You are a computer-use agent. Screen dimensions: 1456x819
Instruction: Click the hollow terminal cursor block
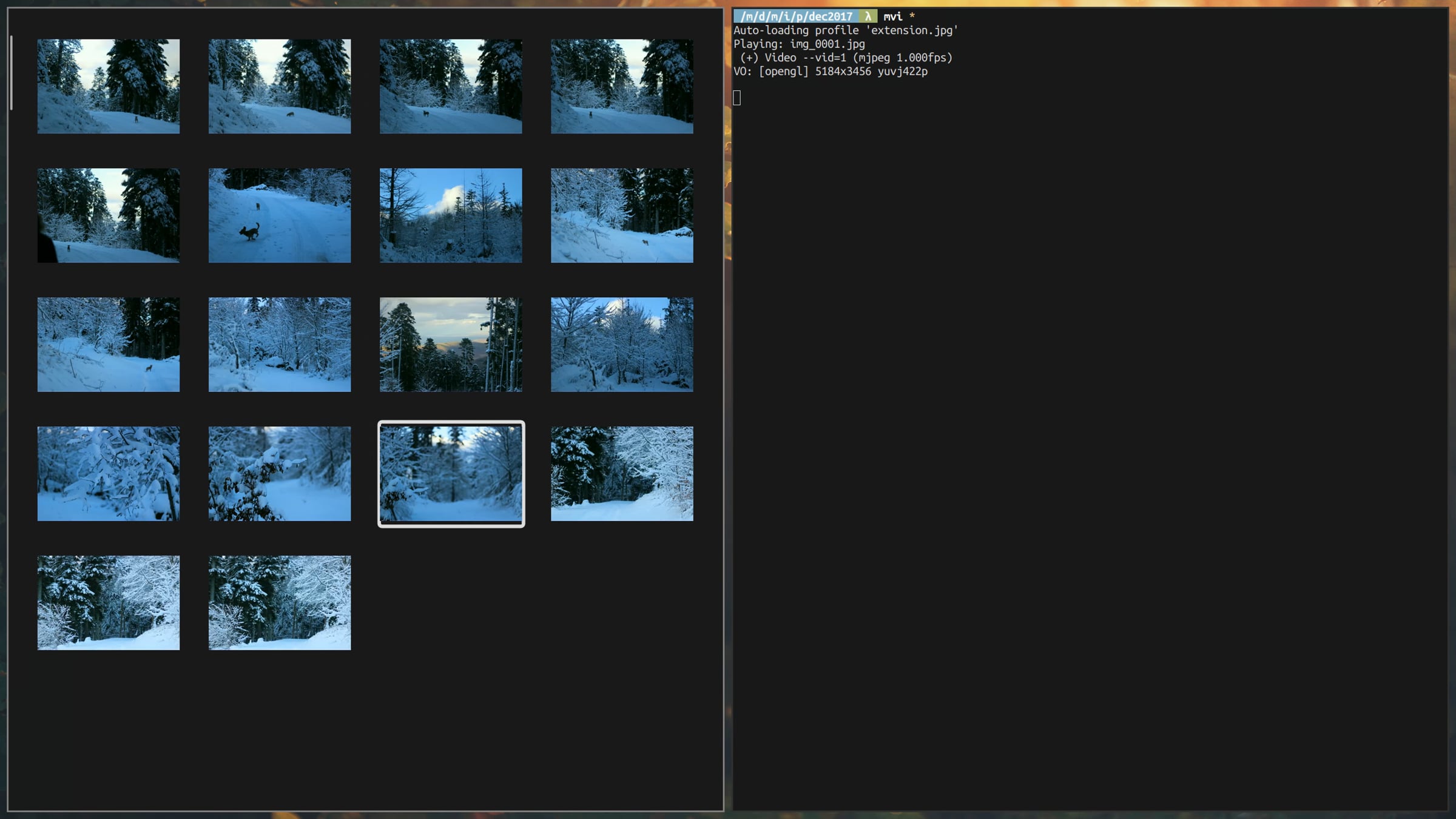(737, 98)
